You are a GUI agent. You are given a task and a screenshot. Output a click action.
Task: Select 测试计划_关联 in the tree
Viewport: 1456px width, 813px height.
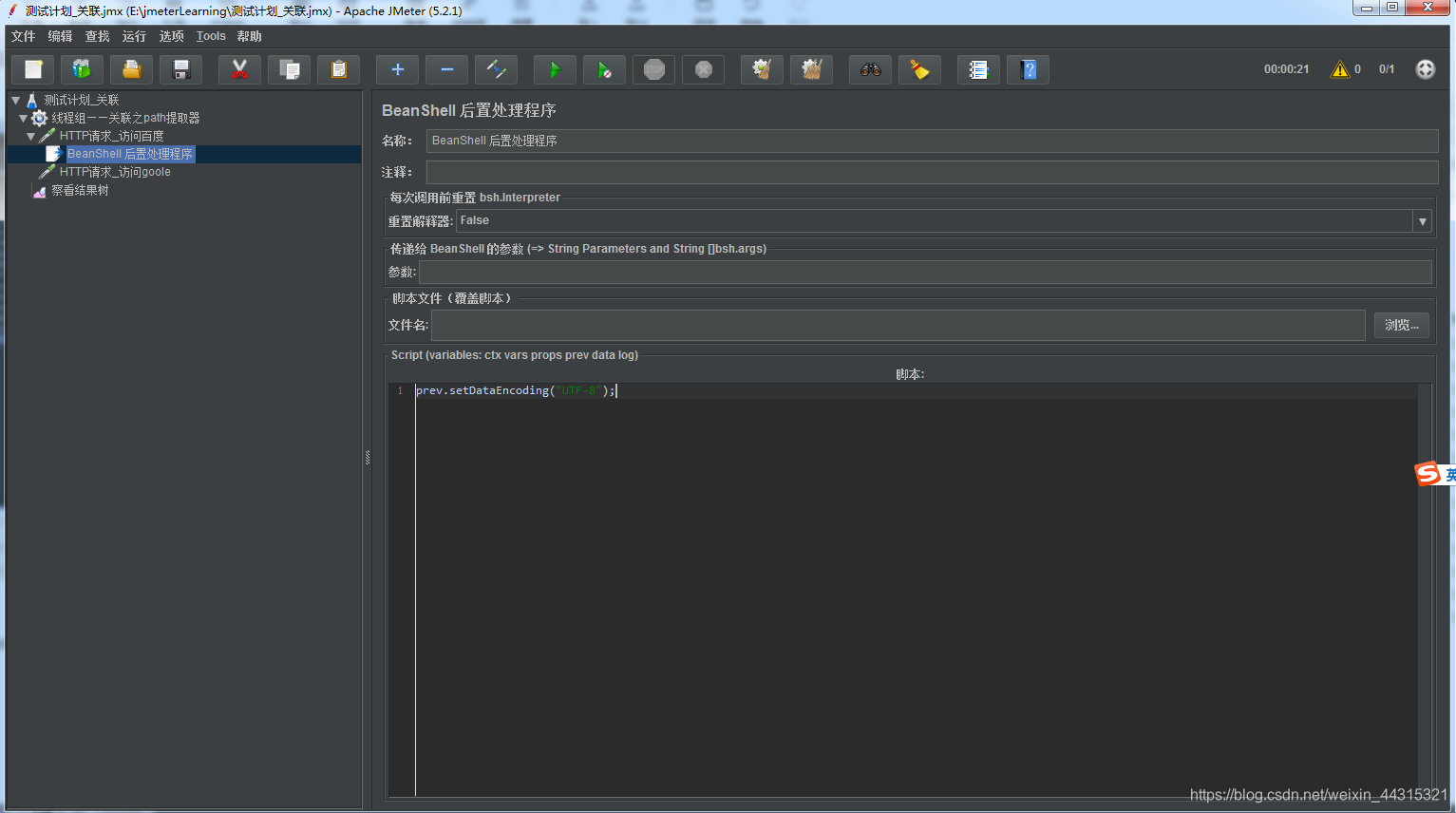(81, 100)
